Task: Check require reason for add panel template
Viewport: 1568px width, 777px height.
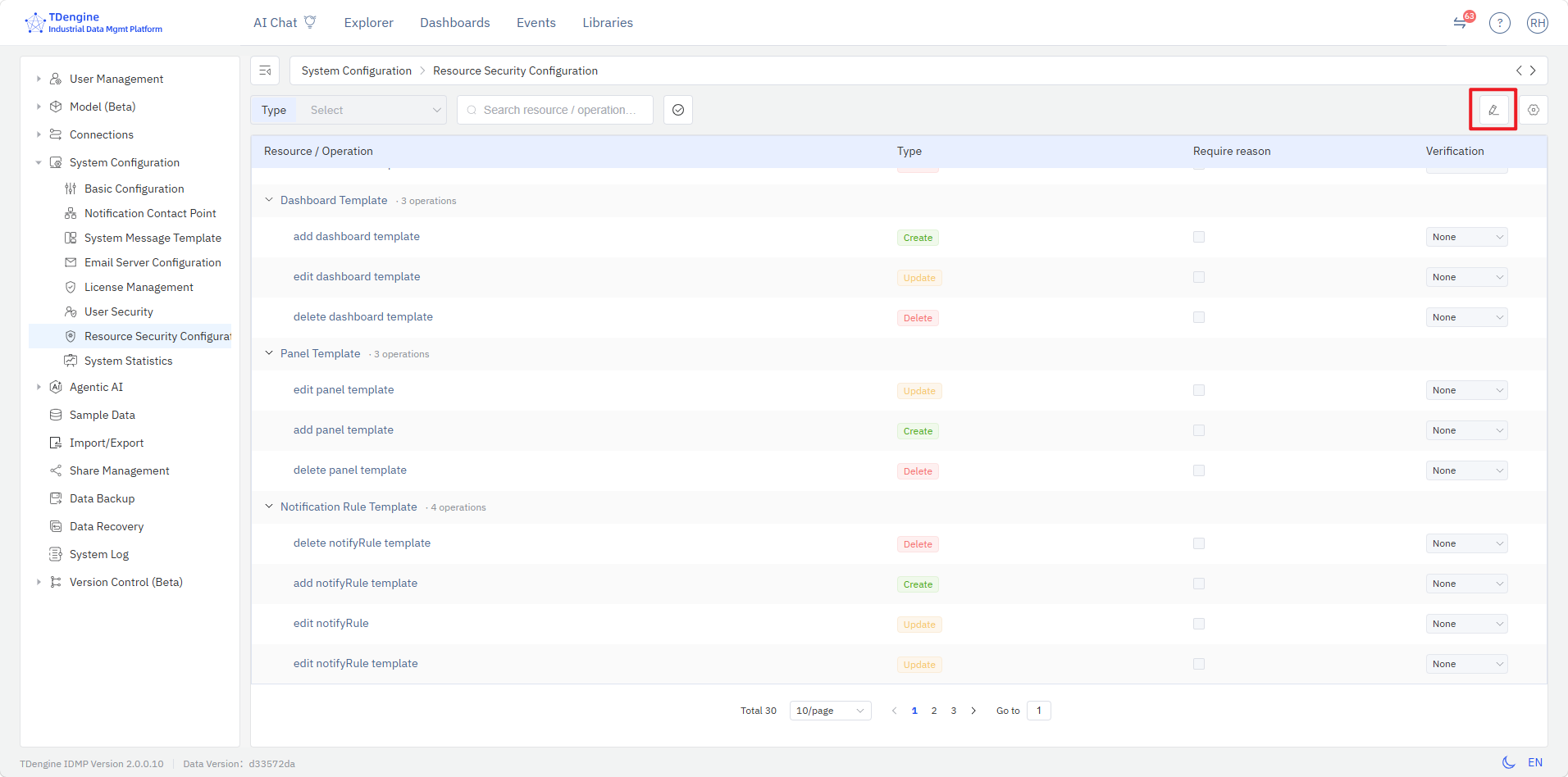Action: 1199,430
